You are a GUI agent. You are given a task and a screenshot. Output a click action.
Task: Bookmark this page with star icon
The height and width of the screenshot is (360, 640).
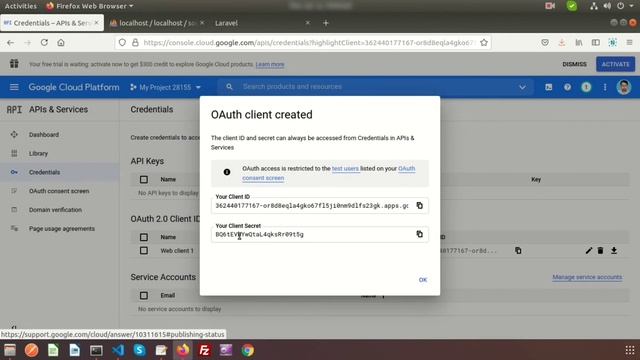coord(484,42)
